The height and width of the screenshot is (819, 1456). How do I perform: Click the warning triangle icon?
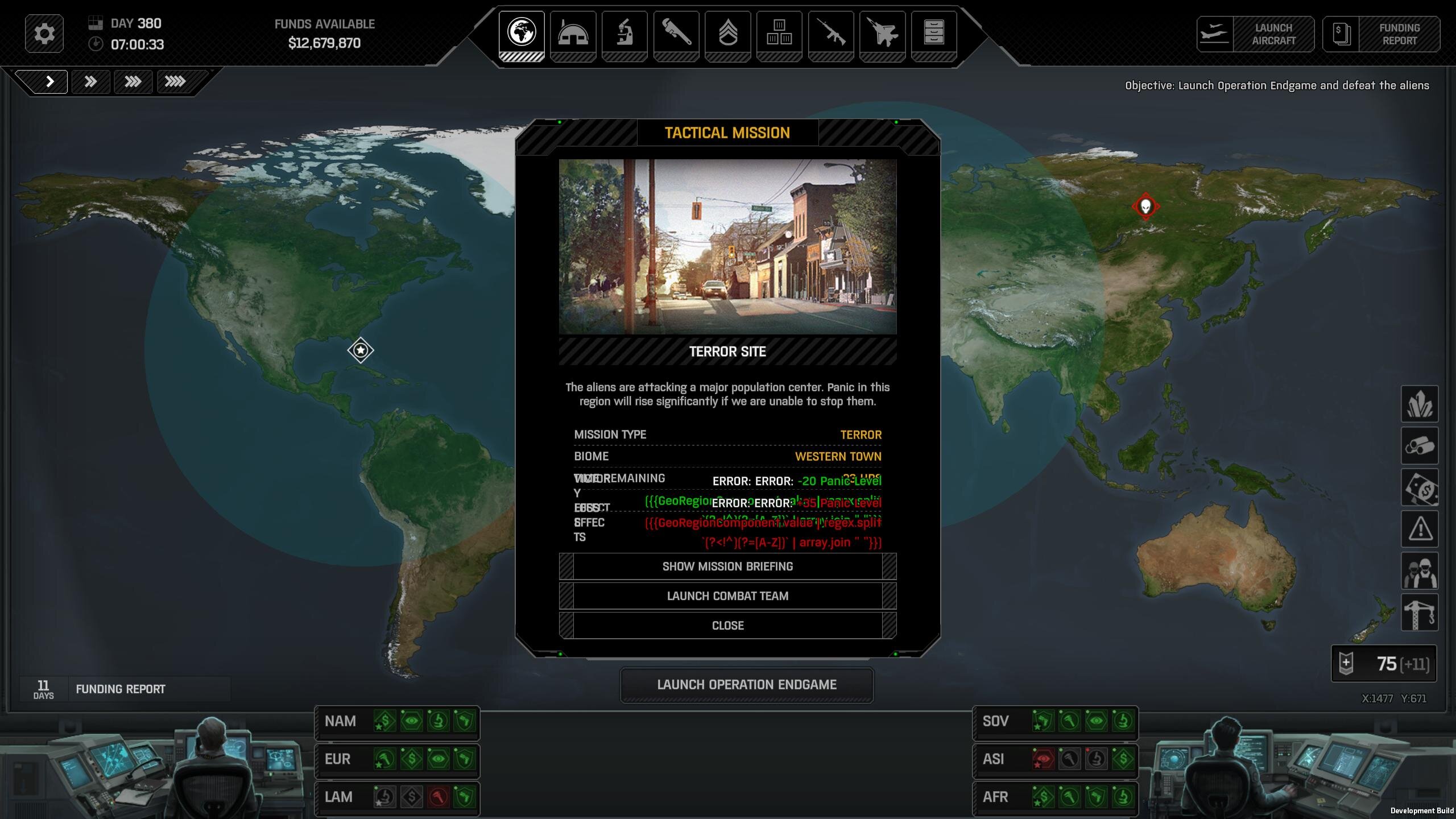point(1420,530)
